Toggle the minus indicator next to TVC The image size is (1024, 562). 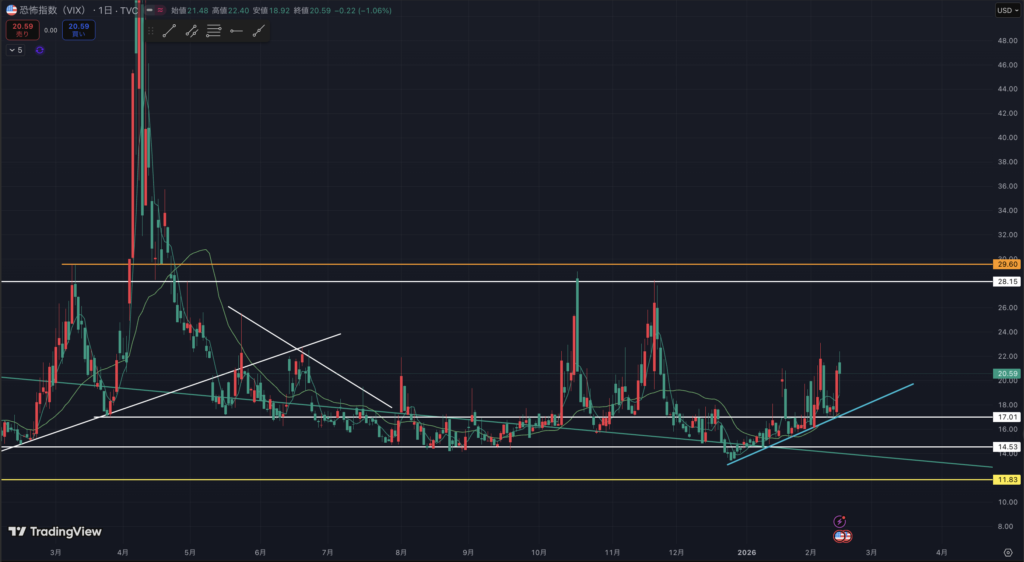[x=148, y=10]
